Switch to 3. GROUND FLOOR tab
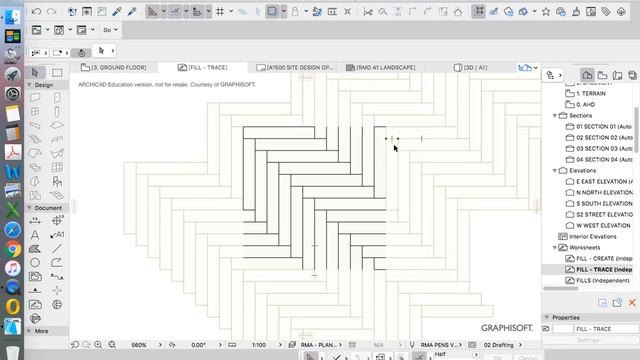Viewport: 640px width, 360px height. click(113, 67)
